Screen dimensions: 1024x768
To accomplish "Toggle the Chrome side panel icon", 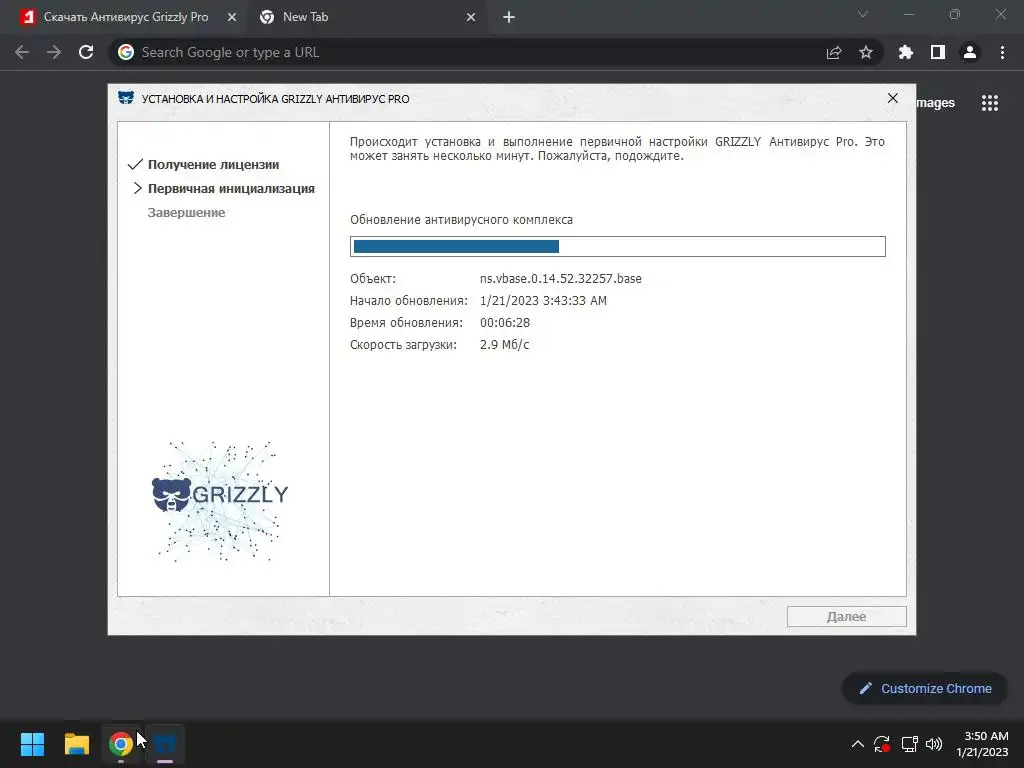I will click(x=938, y=52).
